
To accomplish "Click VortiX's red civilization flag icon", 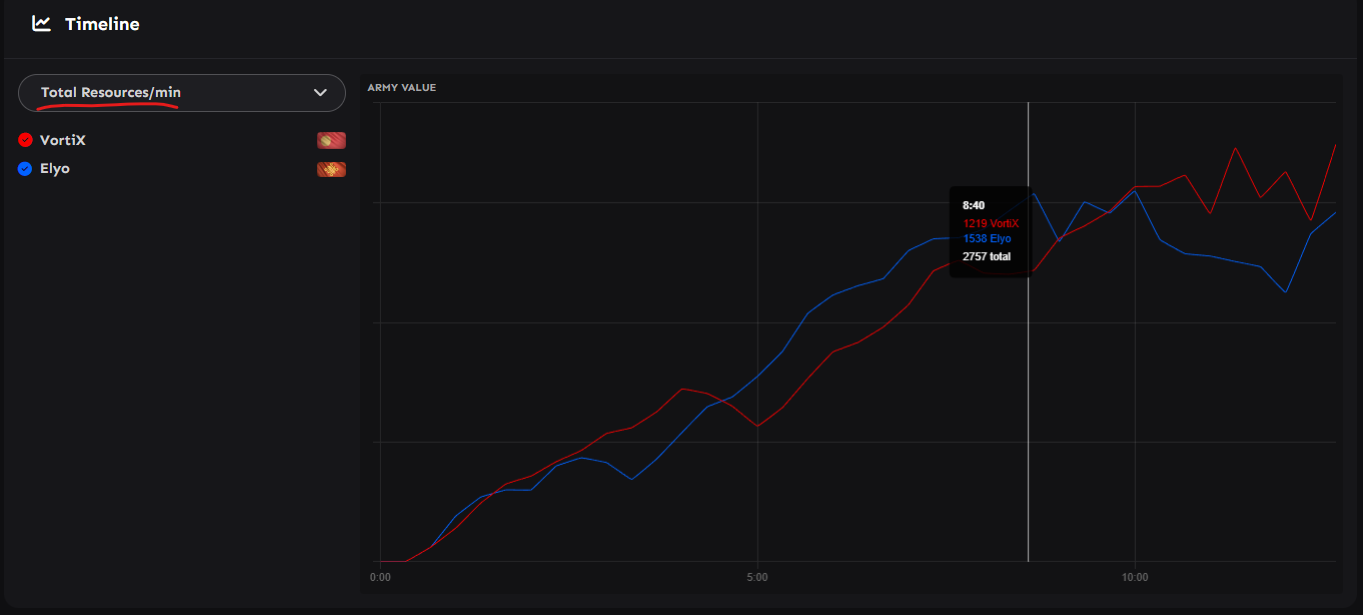I will 331,140.
